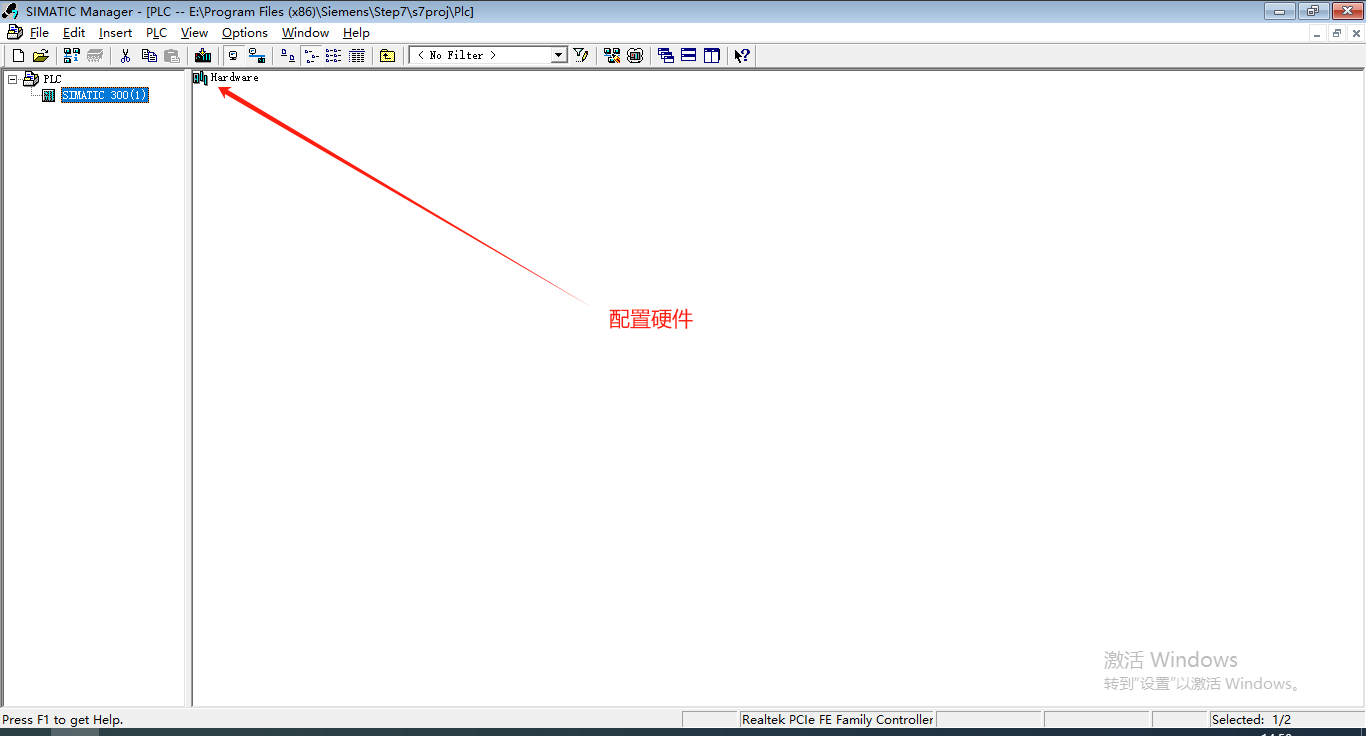Click the Open Project folder icon

(40, 56)
